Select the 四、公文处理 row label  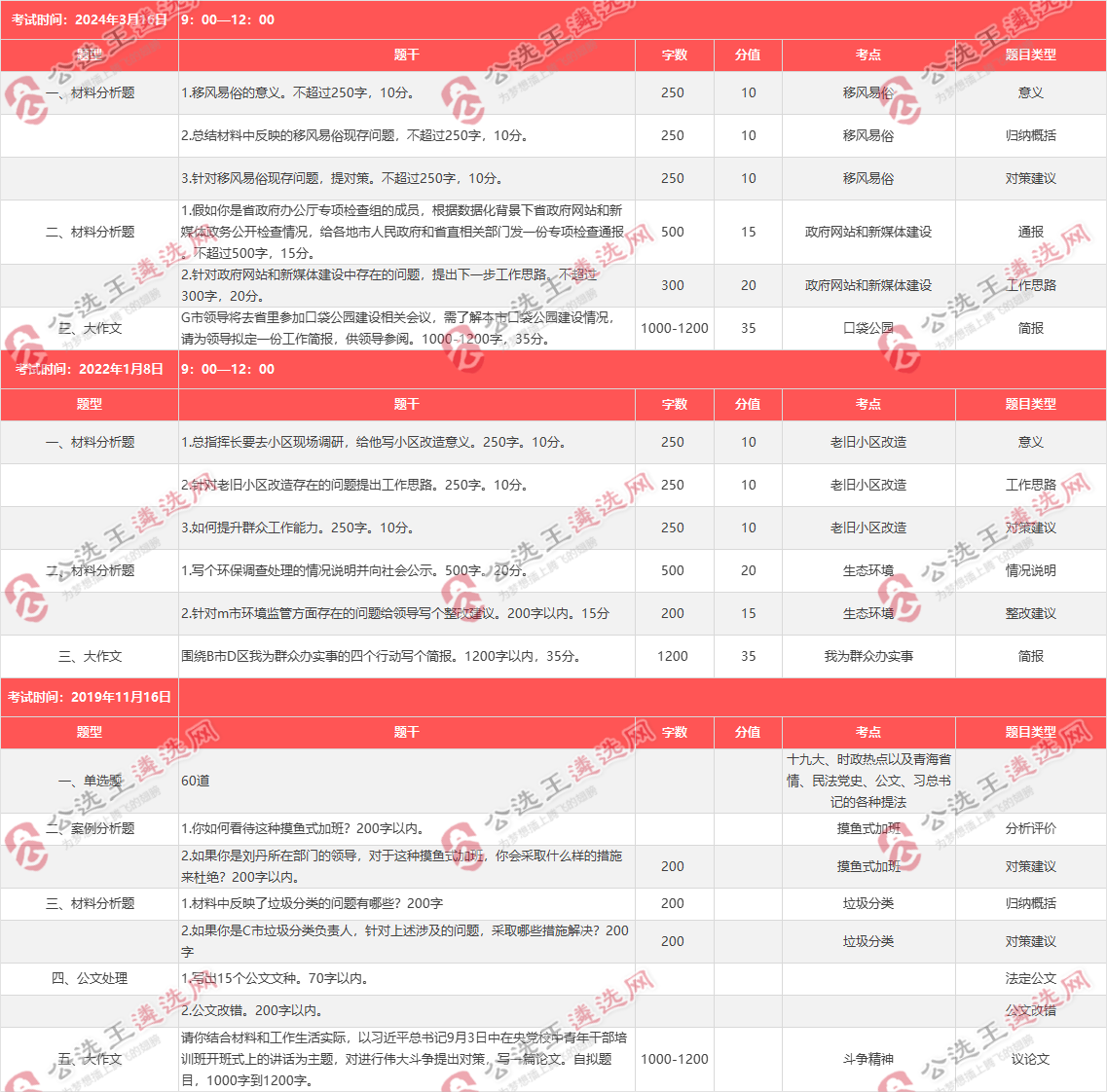[x=90, y=979]
